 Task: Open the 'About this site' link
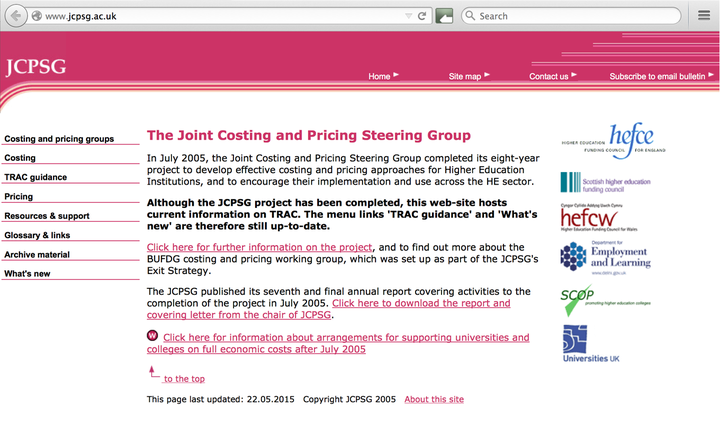434,399
